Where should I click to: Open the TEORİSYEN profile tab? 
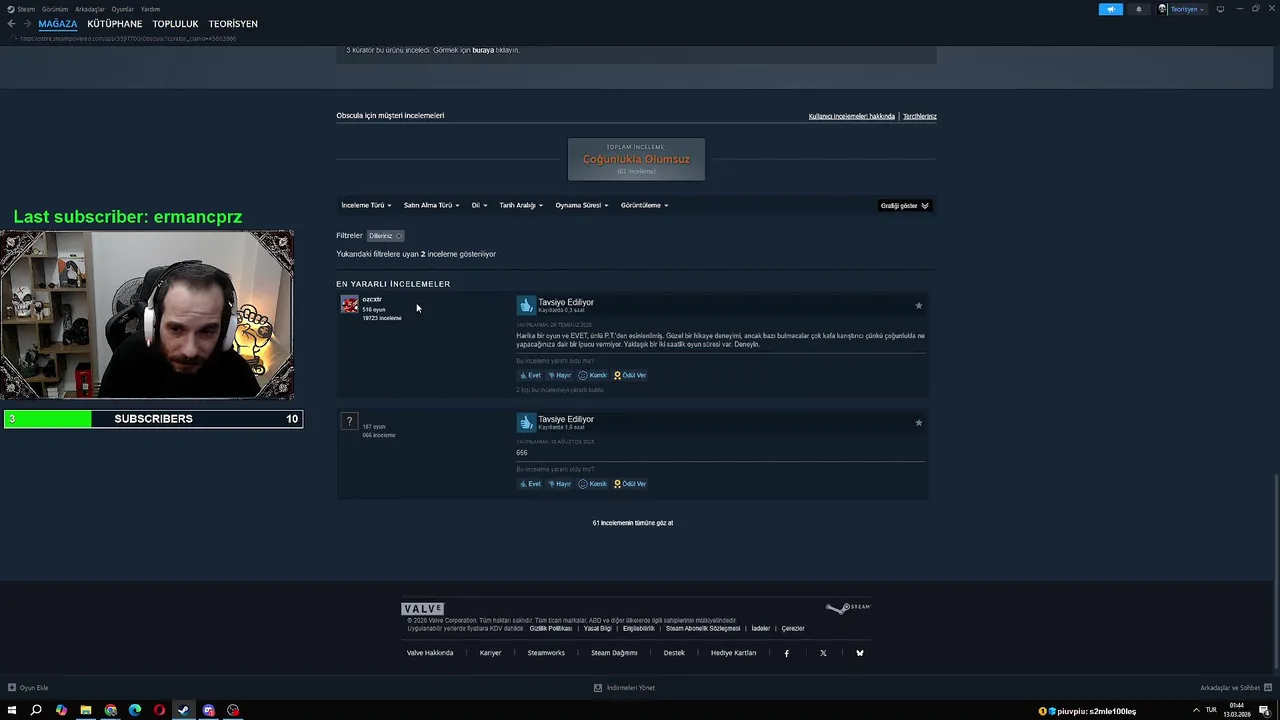click(x=233, y=24)
